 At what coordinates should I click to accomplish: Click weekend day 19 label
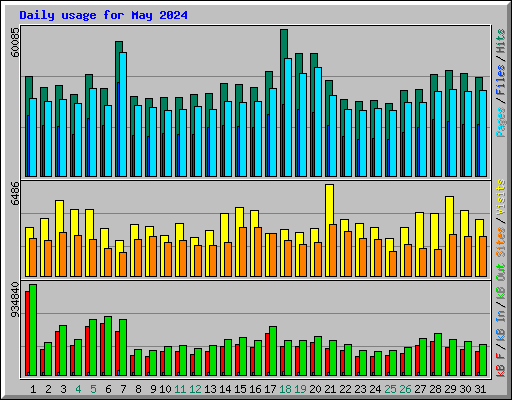[300, 389]
